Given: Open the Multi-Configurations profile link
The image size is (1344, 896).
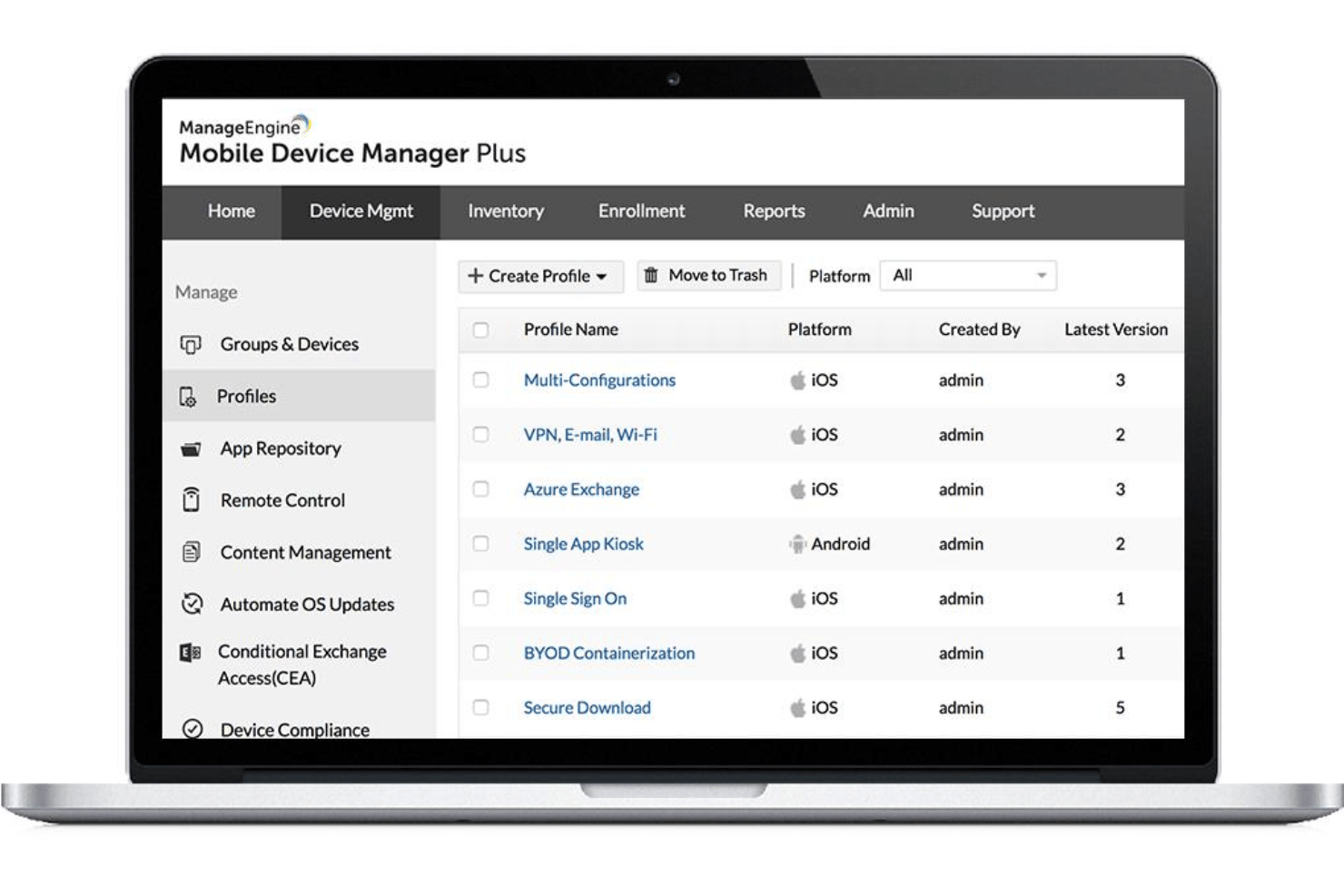Looking at the screenshot, I should 599,380.
